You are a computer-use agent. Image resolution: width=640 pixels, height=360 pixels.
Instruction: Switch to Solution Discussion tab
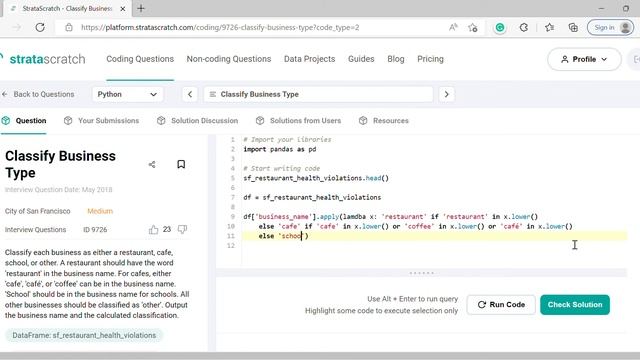tap(198, 121)
